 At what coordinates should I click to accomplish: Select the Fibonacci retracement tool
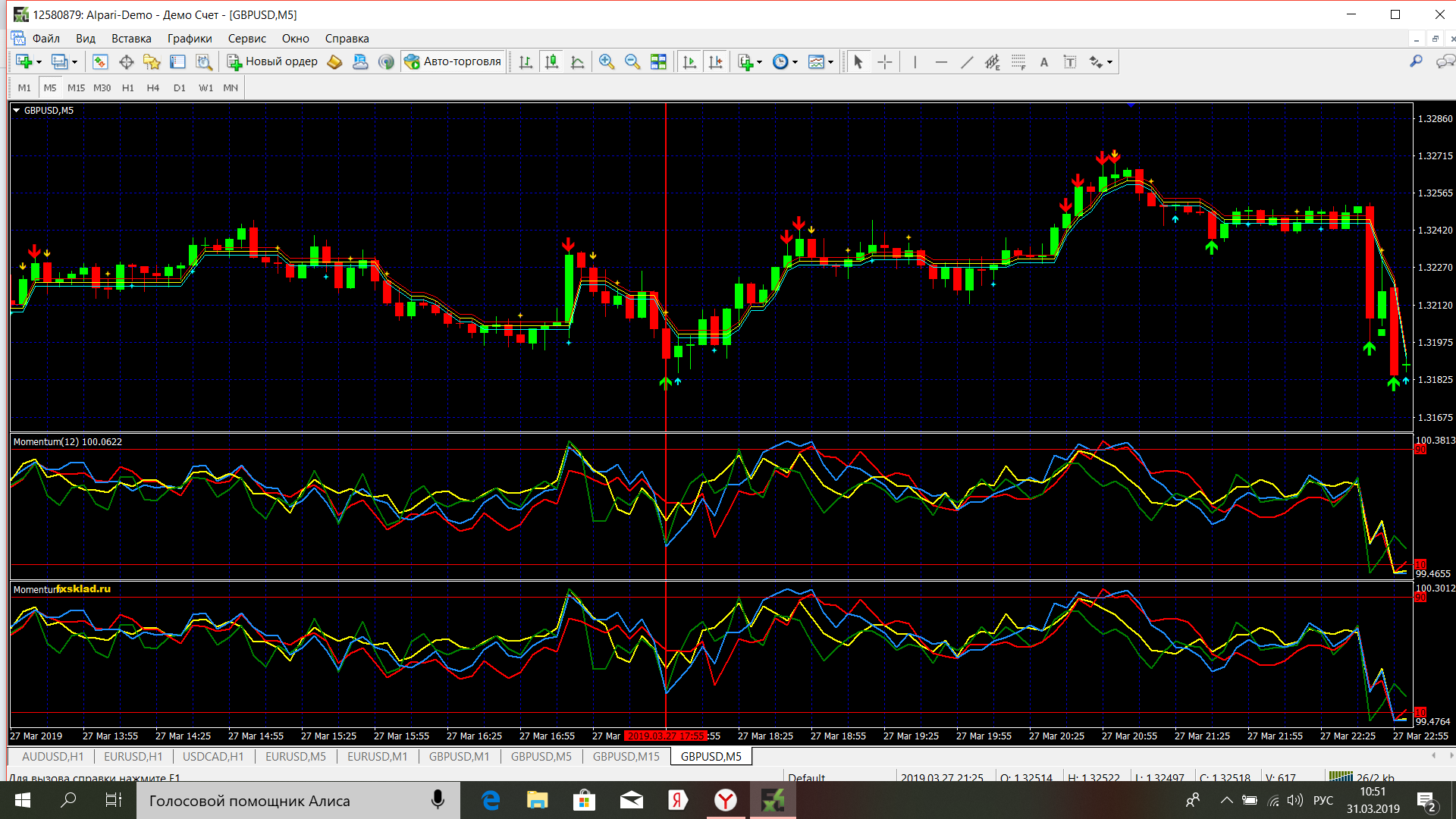[x=1018, y=62]
